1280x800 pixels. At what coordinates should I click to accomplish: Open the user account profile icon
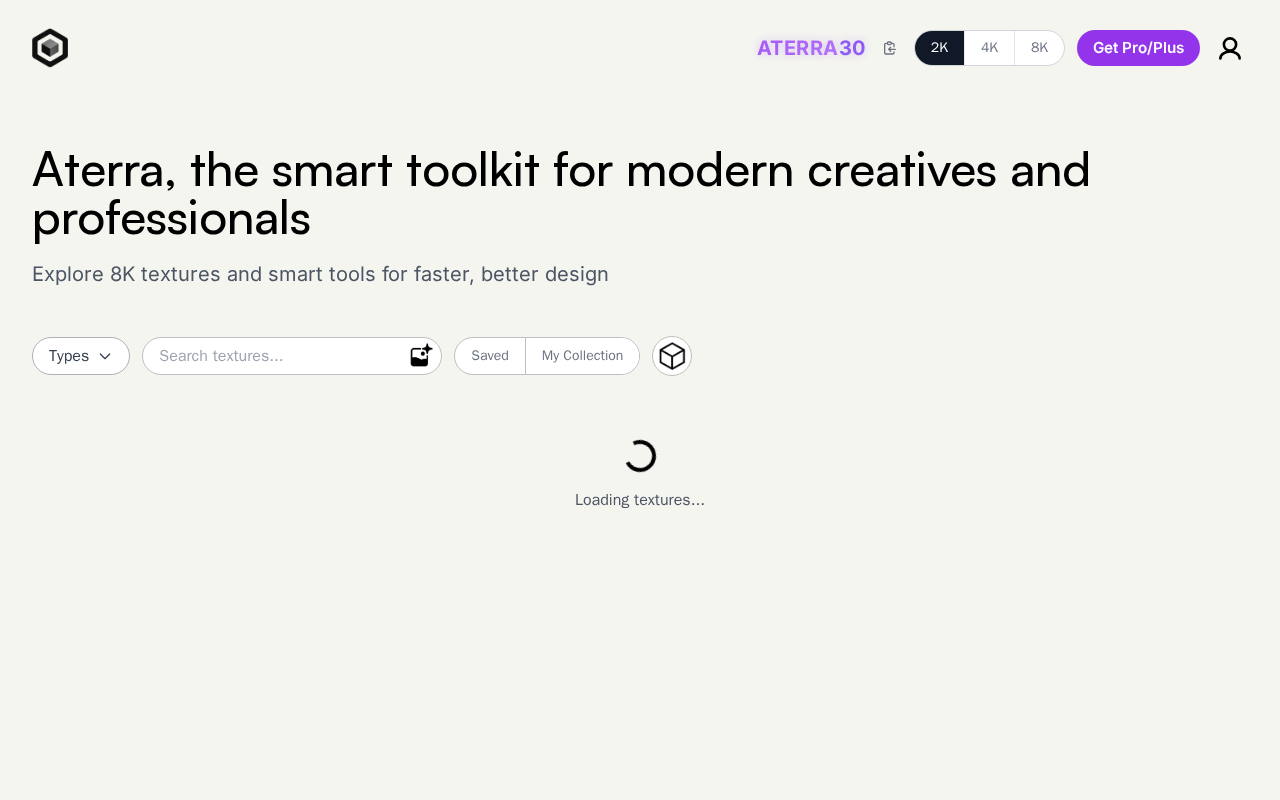coord(1230,48)
